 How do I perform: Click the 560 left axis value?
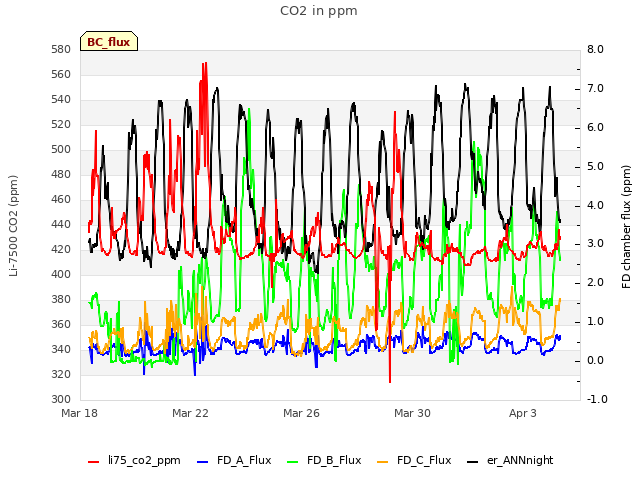click(61, 75)
